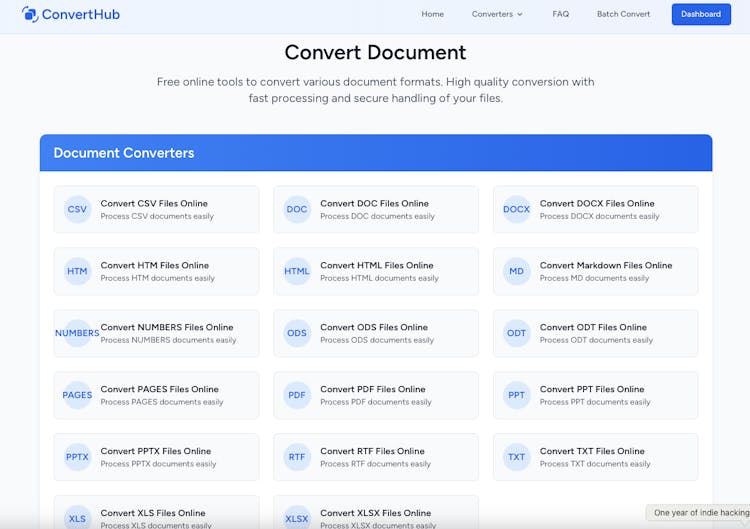Open Convert XLSX Files Online link
Image resolution: width=750 pixels, height=529 pixels.
(375, 513)
